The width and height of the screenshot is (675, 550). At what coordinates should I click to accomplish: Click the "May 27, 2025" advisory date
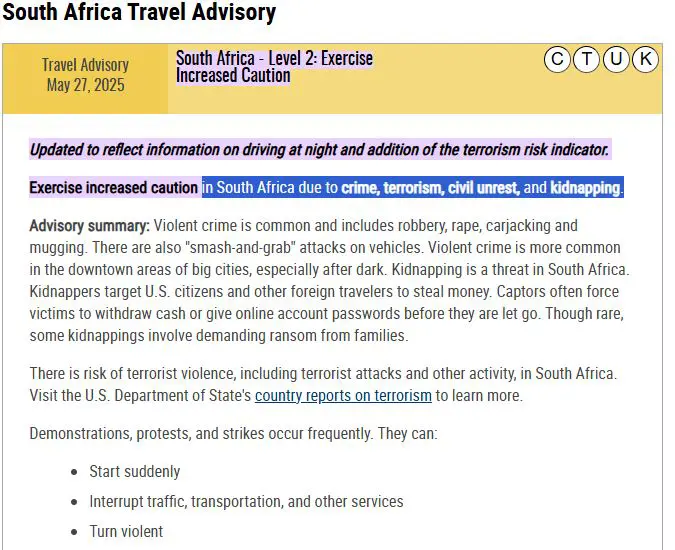coord(85,85)
